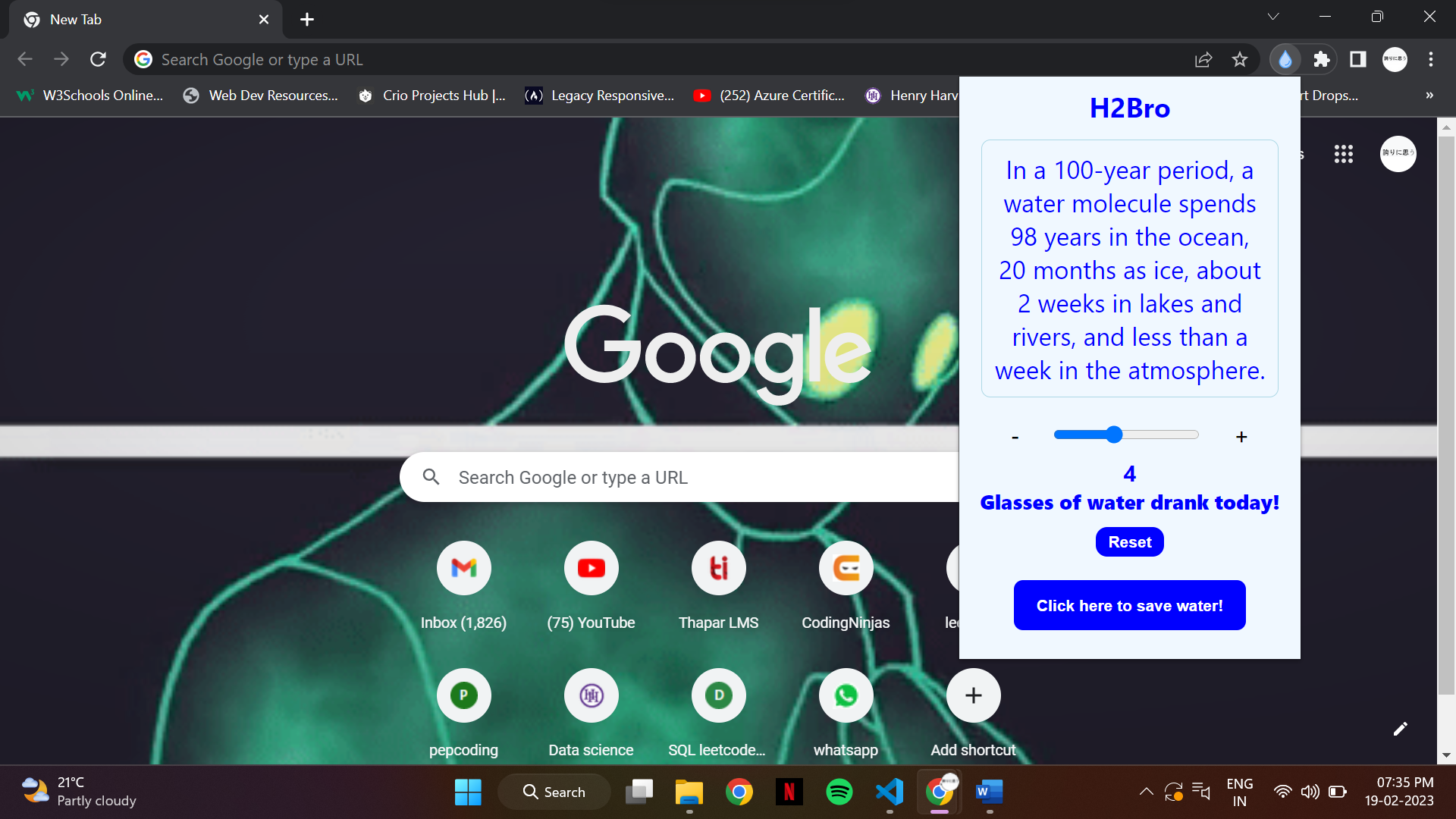Open the Chrome three-dot menu
The height and width of the screenshot is (819, 1456).
1431,59
